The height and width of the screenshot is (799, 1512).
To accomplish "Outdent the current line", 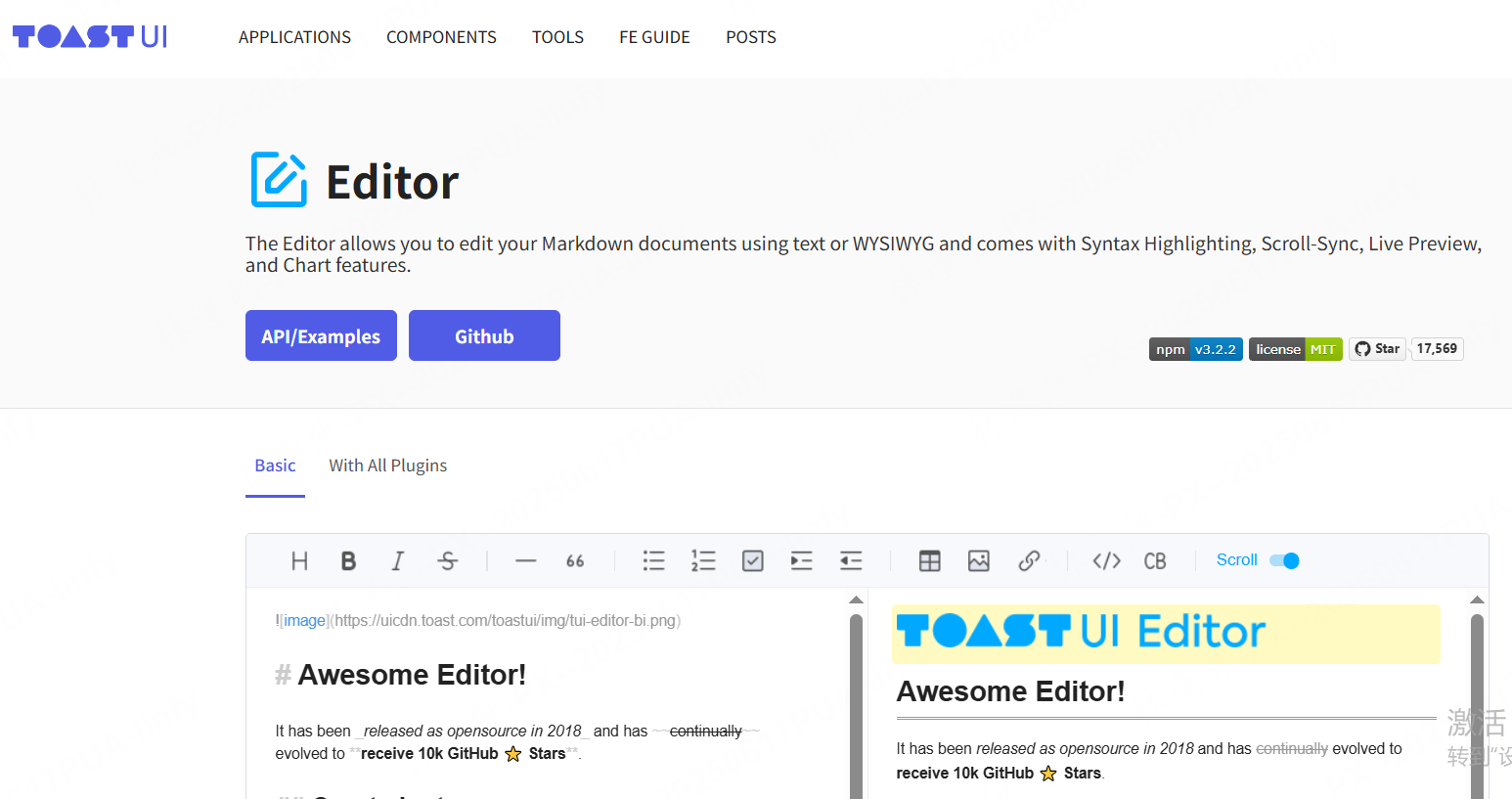I will pos(851,560).
